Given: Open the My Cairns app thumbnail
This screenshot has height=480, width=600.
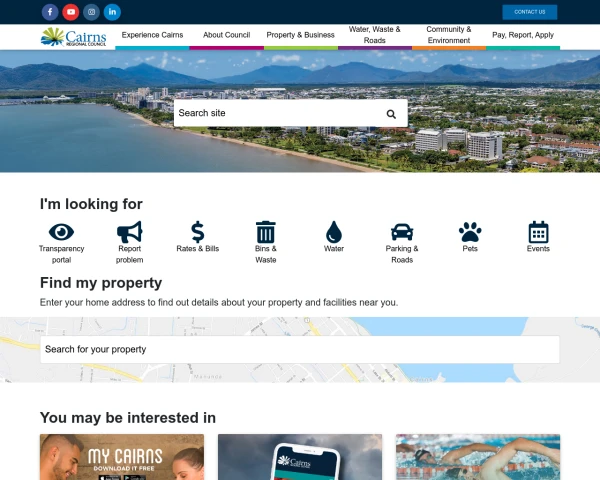Looking at the screenshot, I should [122, 457].
